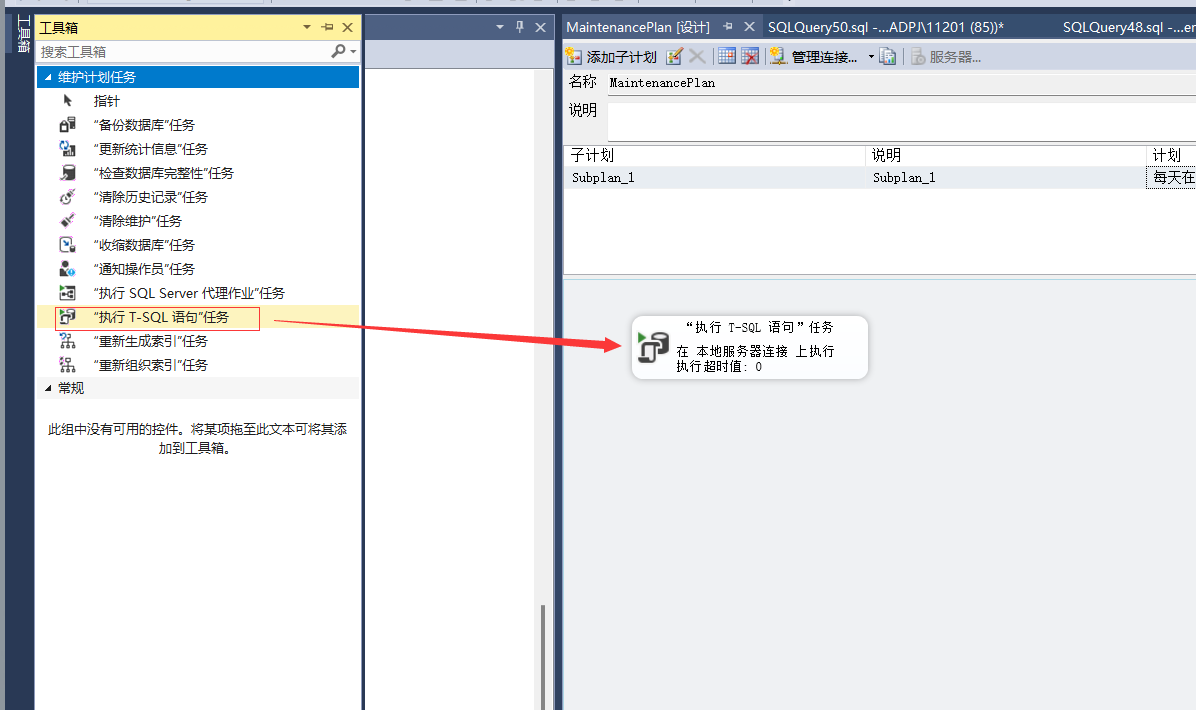Click the subplan schedule calendar icon
This screenshot has height=710, width=1196.
click(727, 56)
